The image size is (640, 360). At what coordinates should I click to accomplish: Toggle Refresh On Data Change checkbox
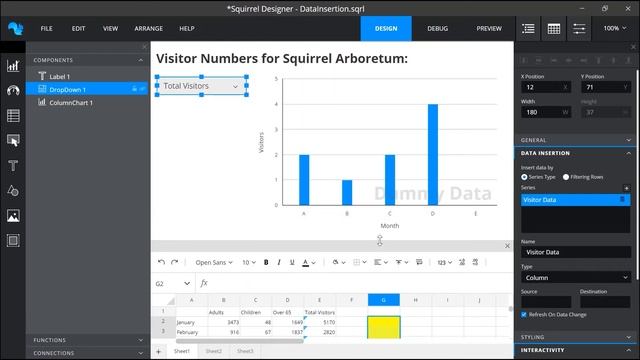524,315
